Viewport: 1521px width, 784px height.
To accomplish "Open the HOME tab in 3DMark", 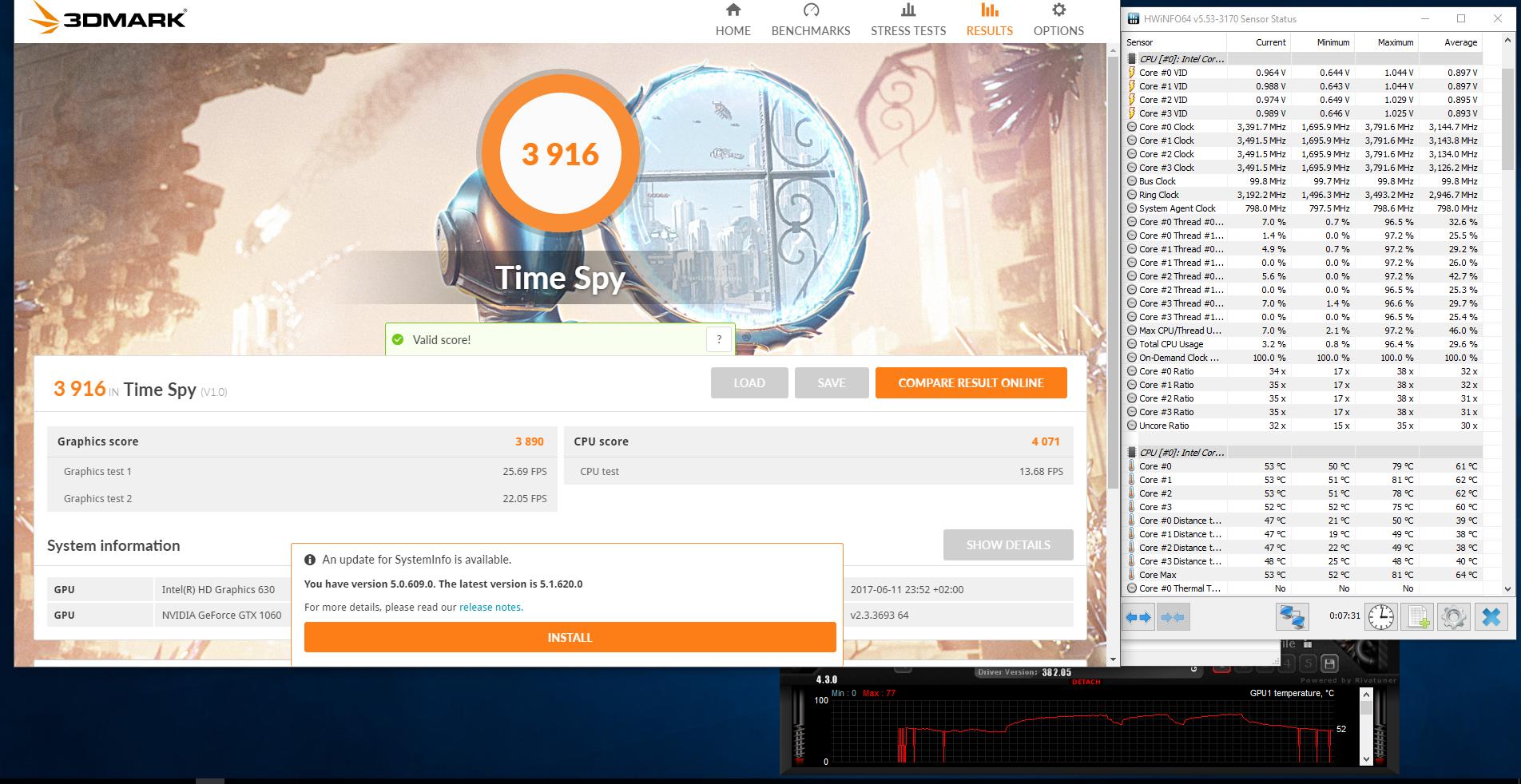I will (733, 21).
